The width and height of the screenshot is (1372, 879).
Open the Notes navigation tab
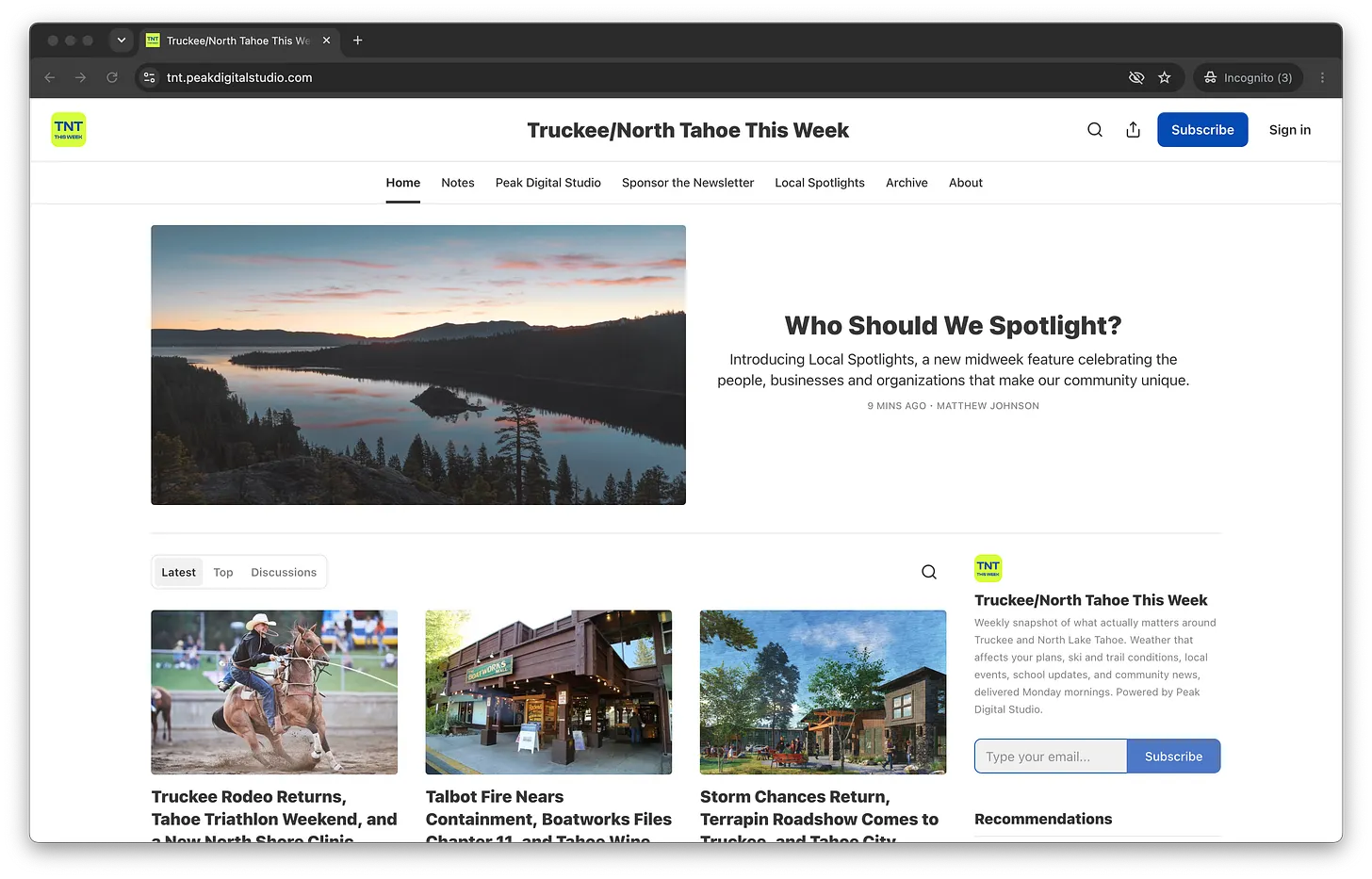pos(458,183)
